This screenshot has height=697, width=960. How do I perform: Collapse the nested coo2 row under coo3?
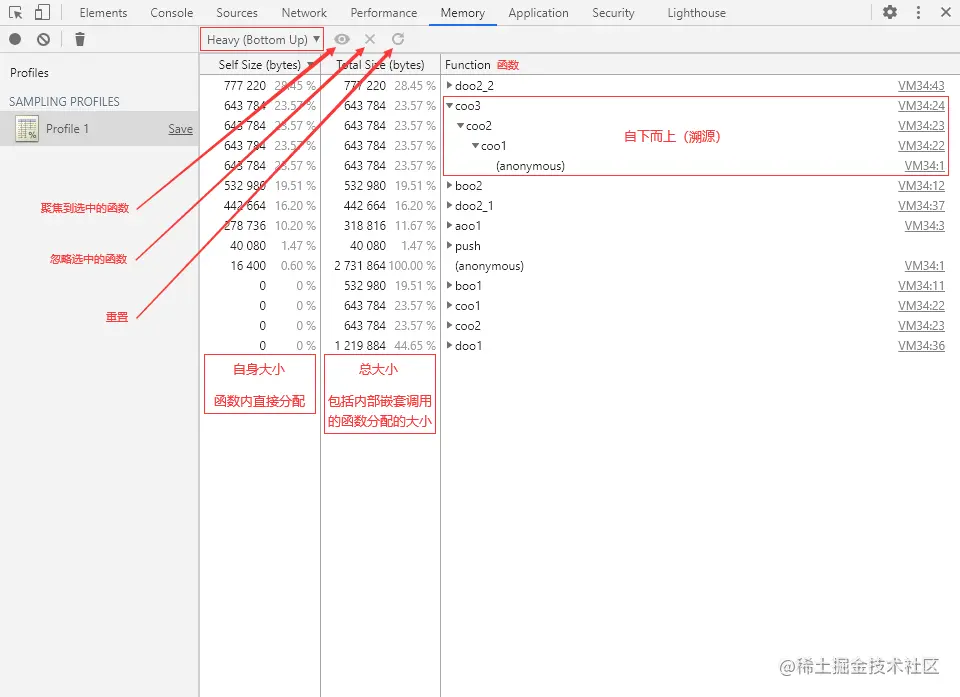460,126
